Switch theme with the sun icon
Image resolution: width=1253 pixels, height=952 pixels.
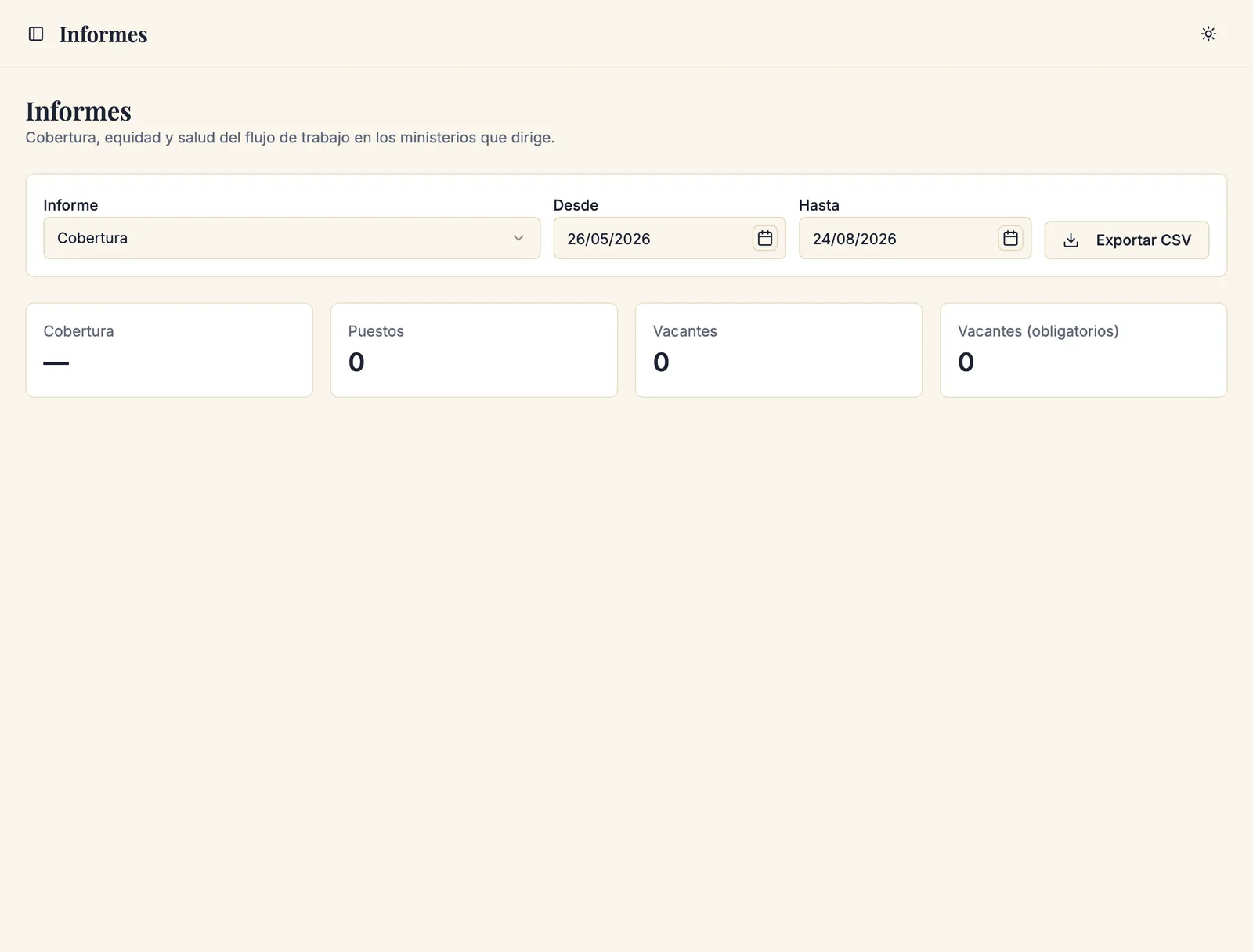[1208, 34]
